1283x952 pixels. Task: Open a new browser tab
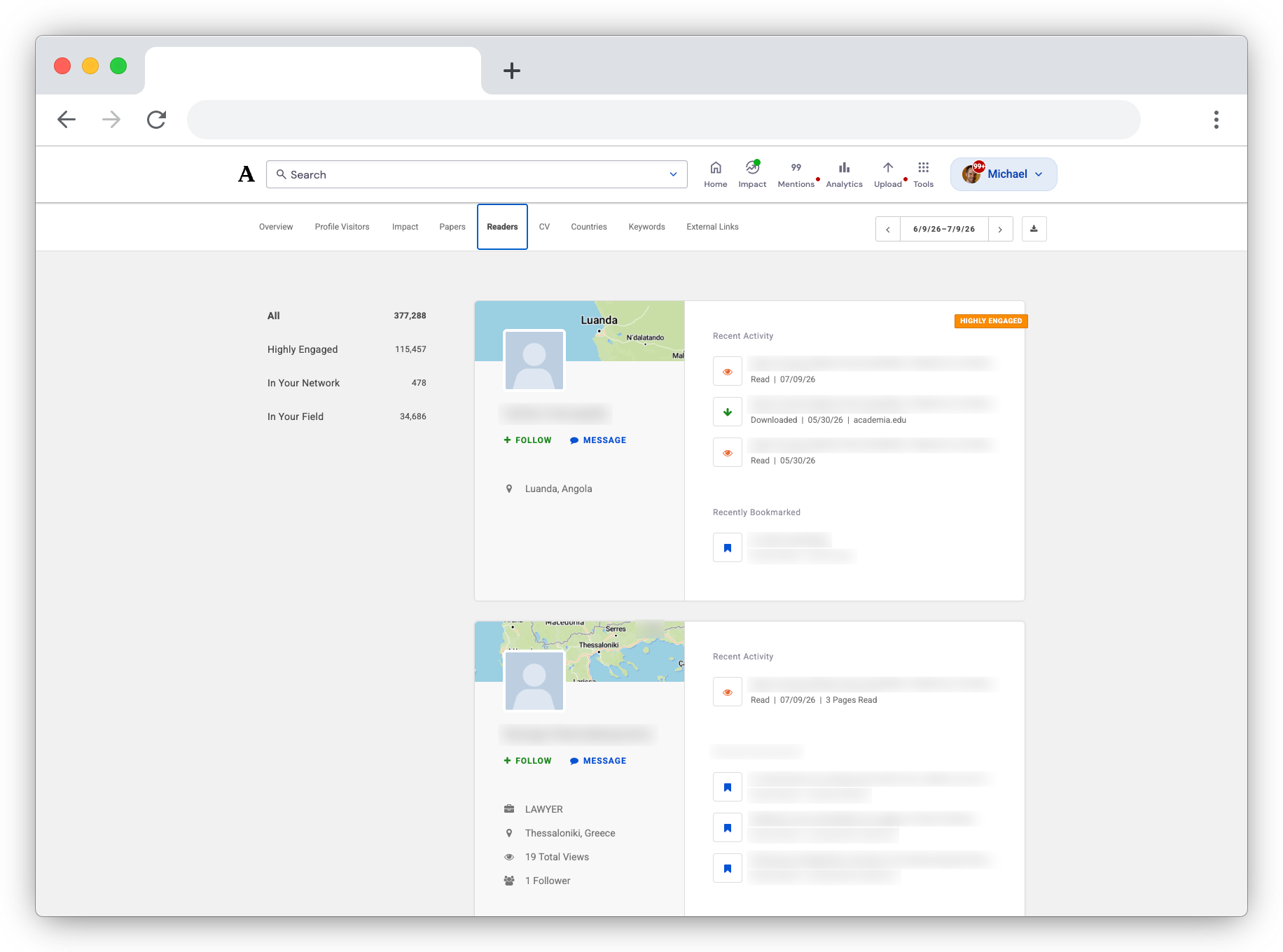pos(512,71)
